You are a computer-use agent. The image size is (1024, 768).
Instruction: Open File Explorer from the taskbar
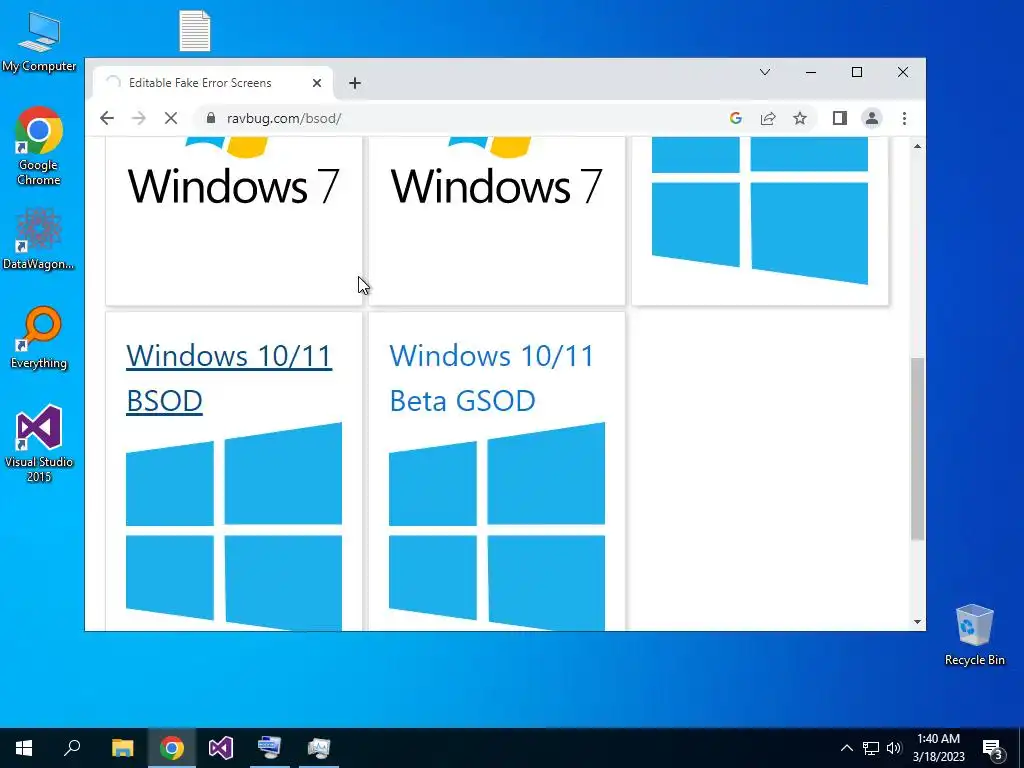[x=122, y=748]
